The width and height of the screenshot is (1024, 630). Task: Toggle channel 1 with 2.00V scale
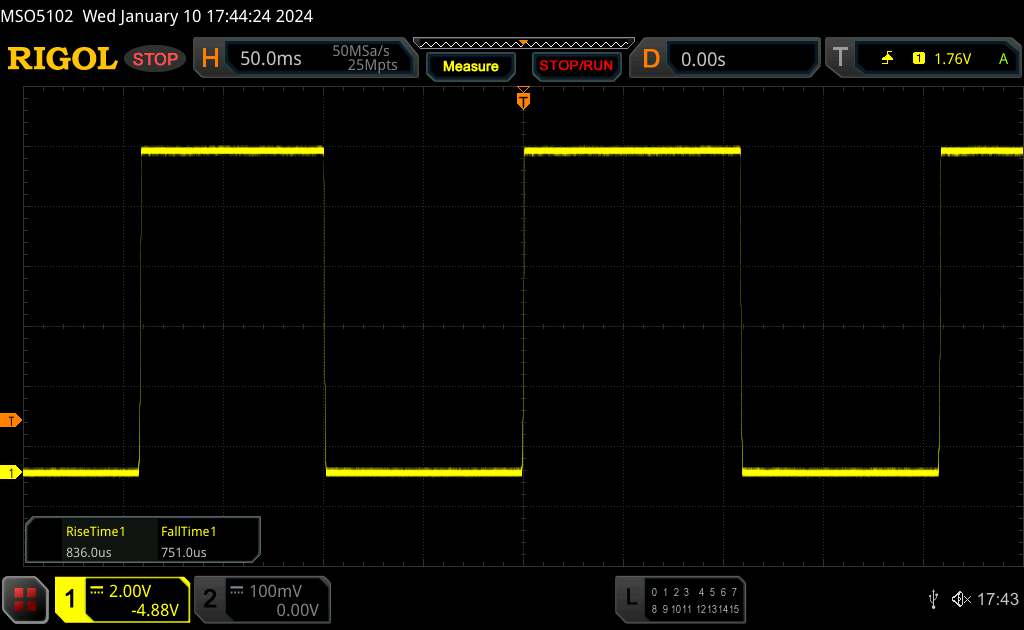pos(122,599)
